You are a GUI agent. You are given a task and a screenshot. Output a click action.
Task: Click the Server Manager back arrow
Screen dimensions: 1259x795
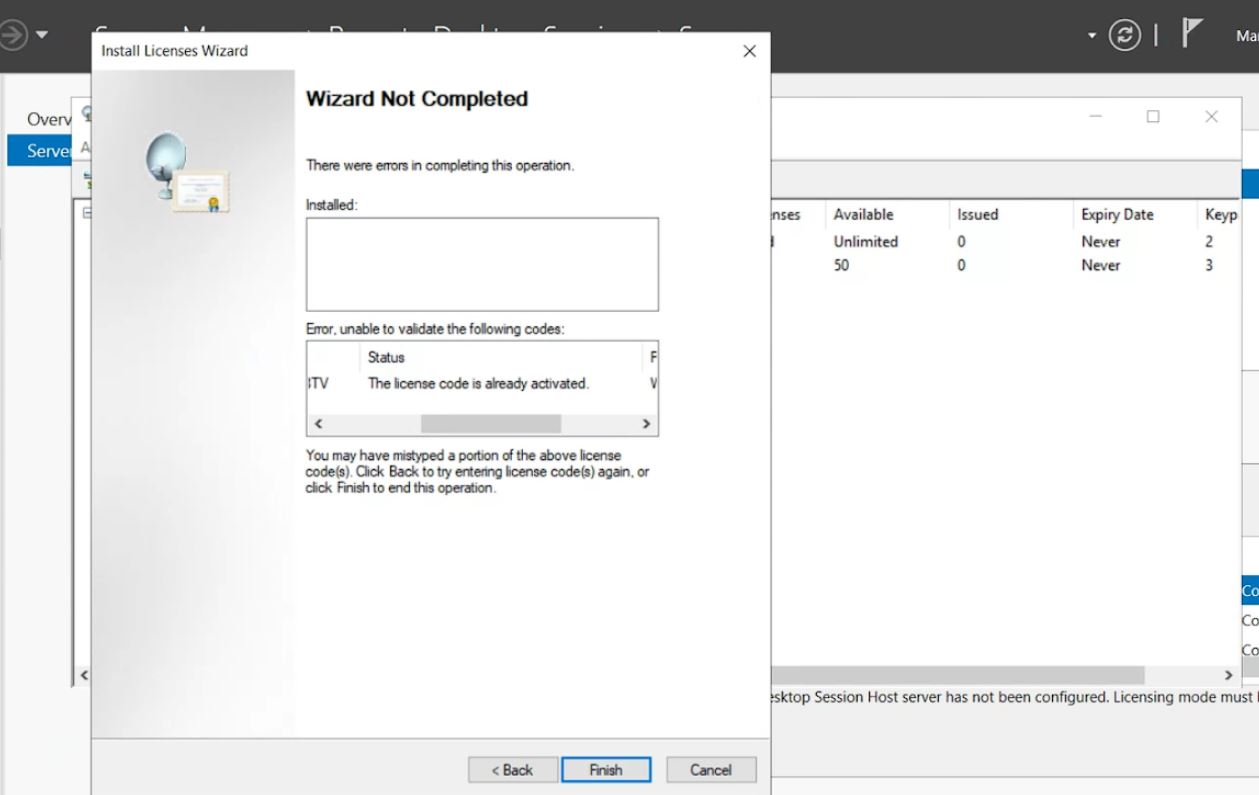(13, 35)
